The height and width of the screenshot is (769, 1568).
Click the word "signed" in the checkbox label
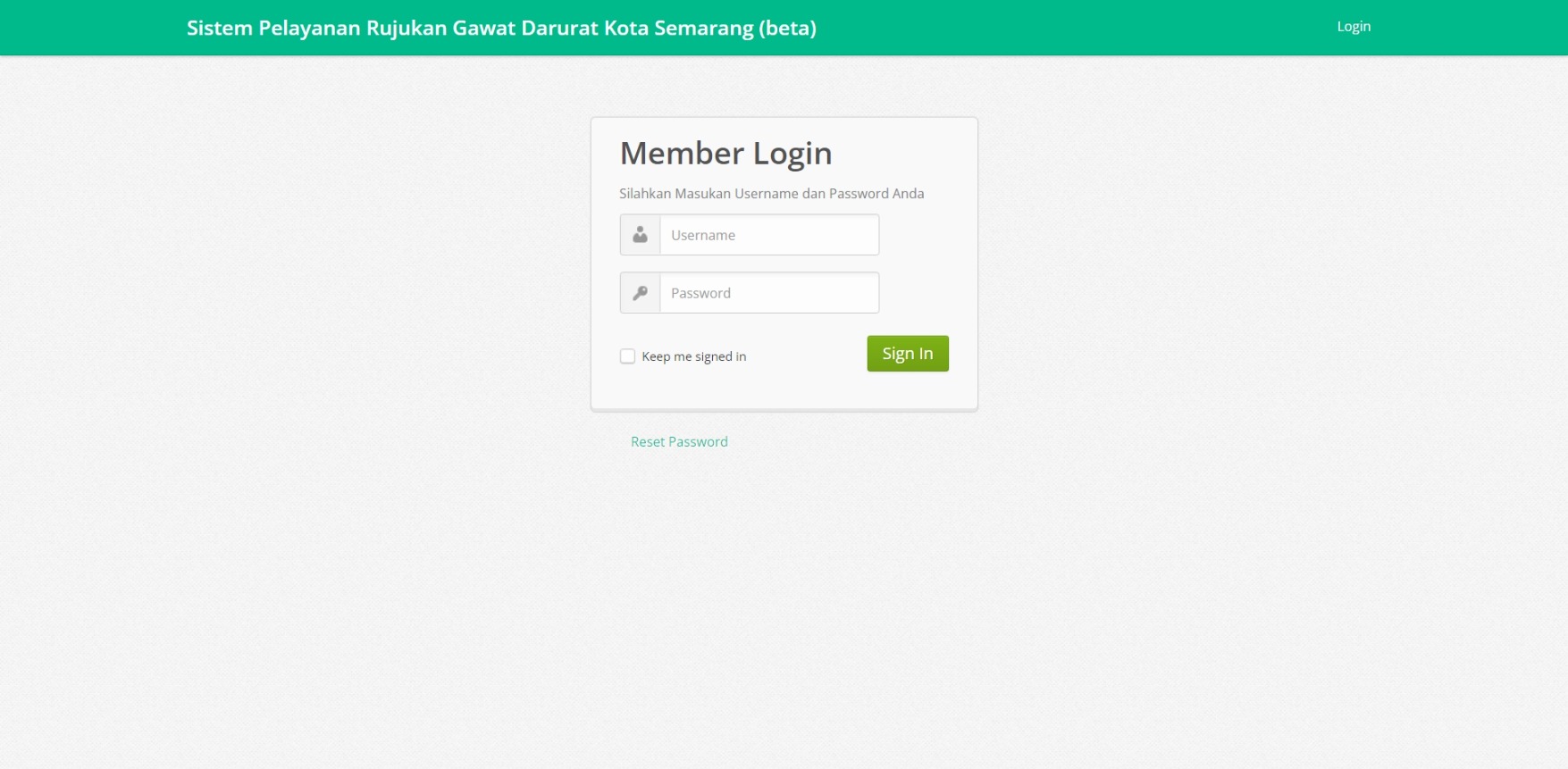click(714, 356)
